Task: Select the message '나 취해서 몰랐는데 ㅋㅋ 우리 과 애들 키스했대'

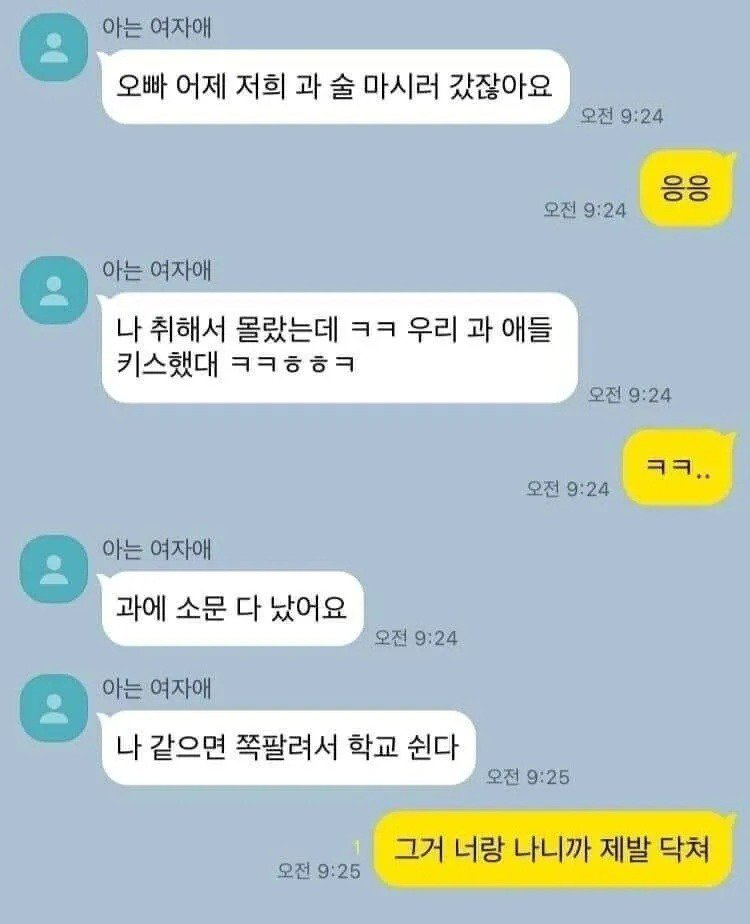Action: 339,347
